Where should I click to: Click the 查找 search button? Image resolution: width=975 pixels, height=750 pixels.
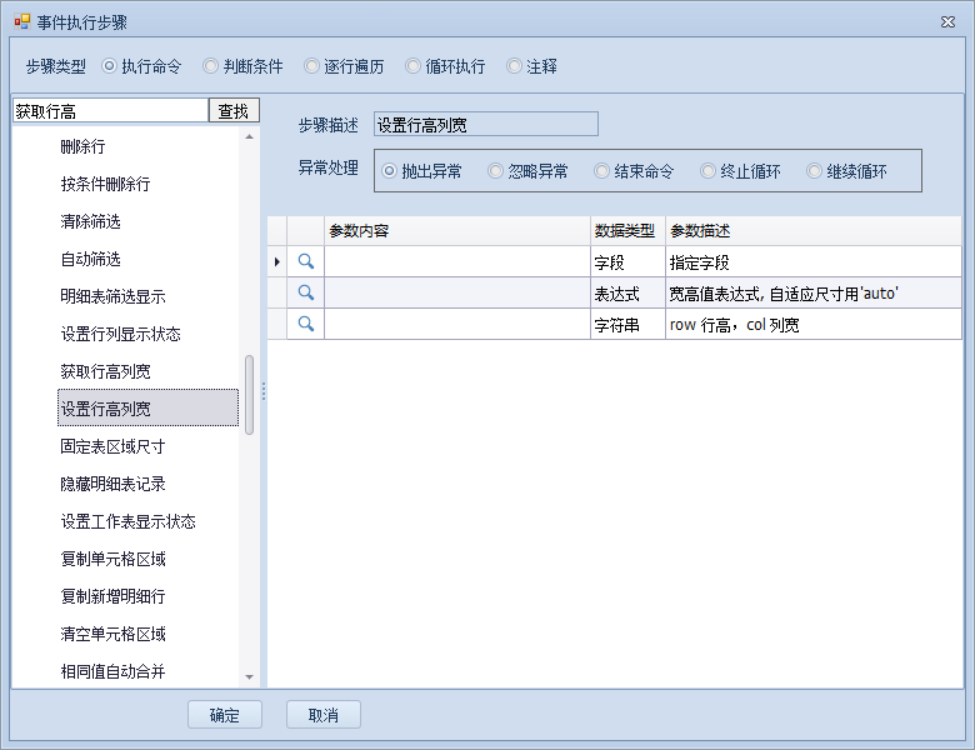[233, 112]
